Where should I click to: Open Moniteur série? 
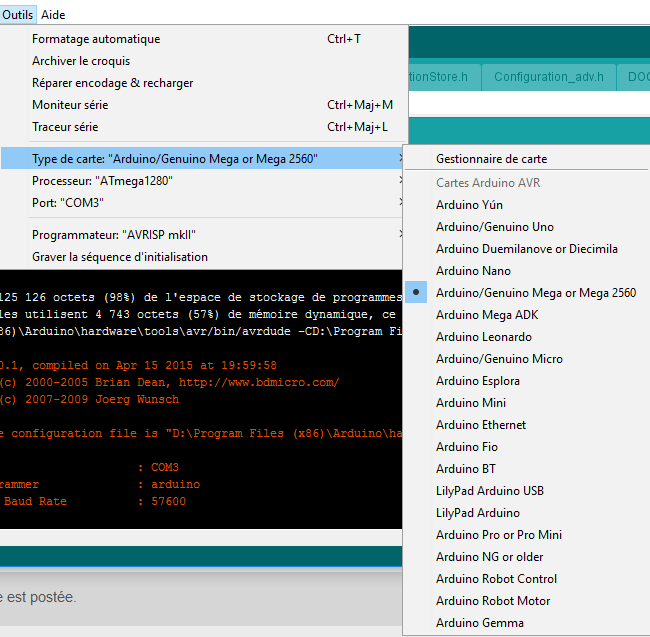[202, 105]
